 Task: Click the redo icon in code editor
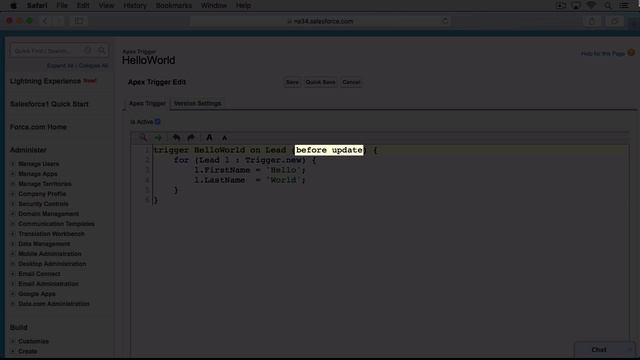click(x=191, y=138)
